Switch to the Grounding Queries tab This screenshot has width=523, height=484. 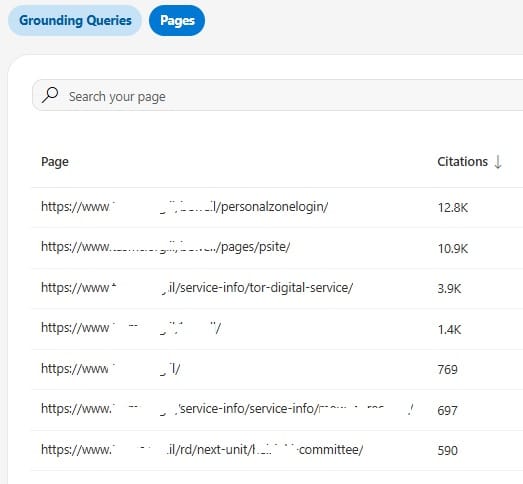pyautogui.click(x=75, y=20)
